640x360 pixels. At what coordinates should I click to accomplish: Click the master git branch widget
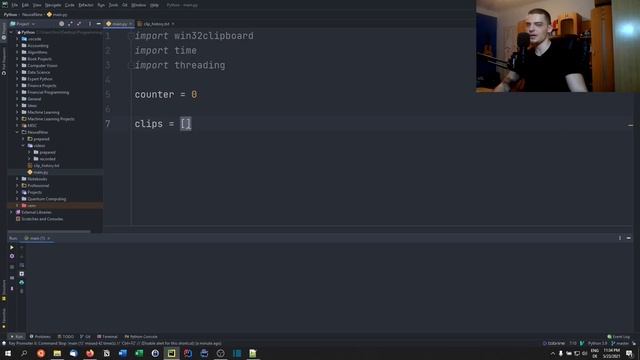tap(620, 344)
